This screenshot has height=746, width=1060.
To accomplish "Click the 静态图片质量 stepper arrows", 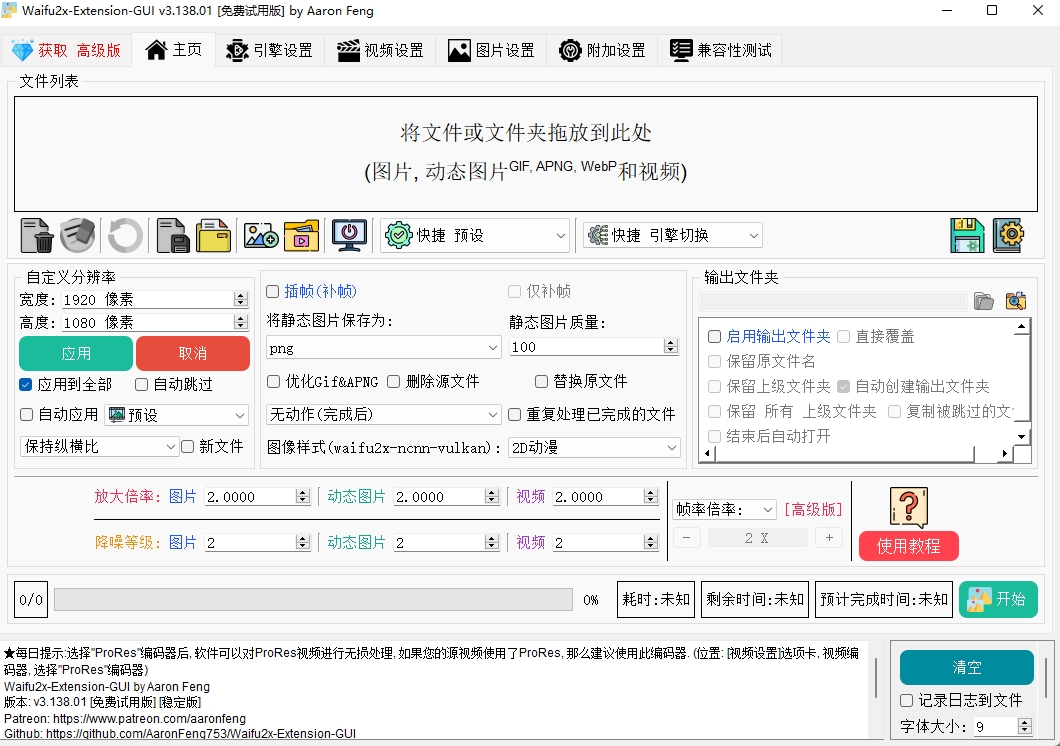I will point(671,347).
